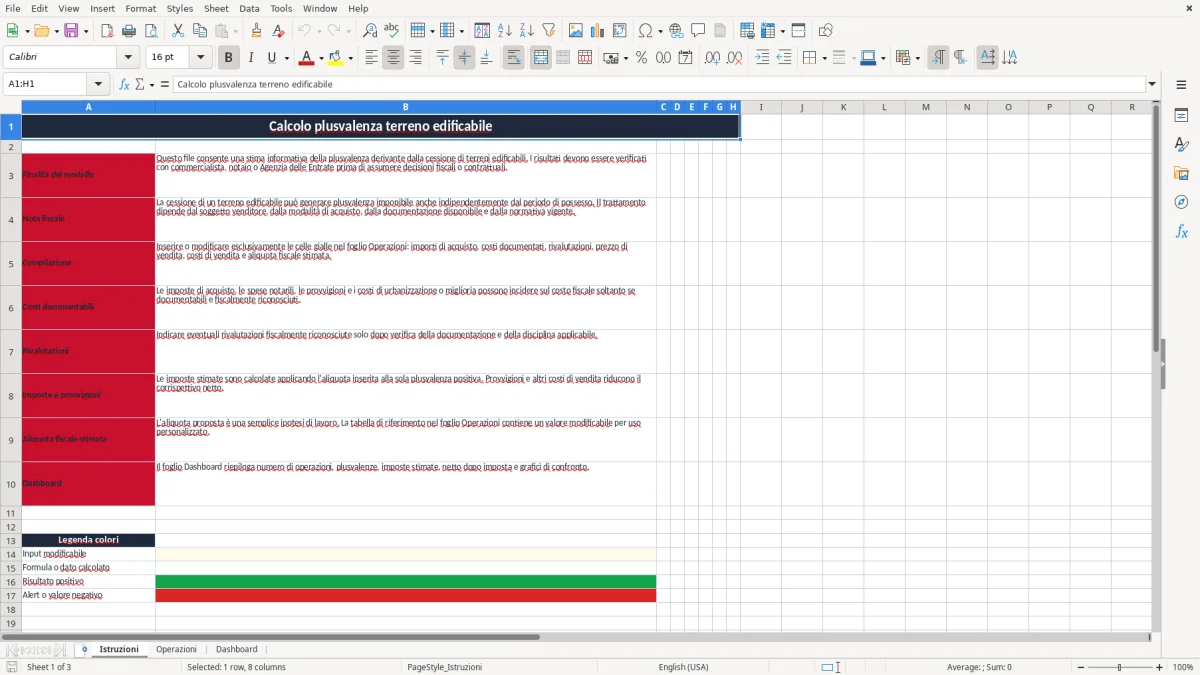Format as percent
This screenshot has height=675, width=1200.
[641, 58]
